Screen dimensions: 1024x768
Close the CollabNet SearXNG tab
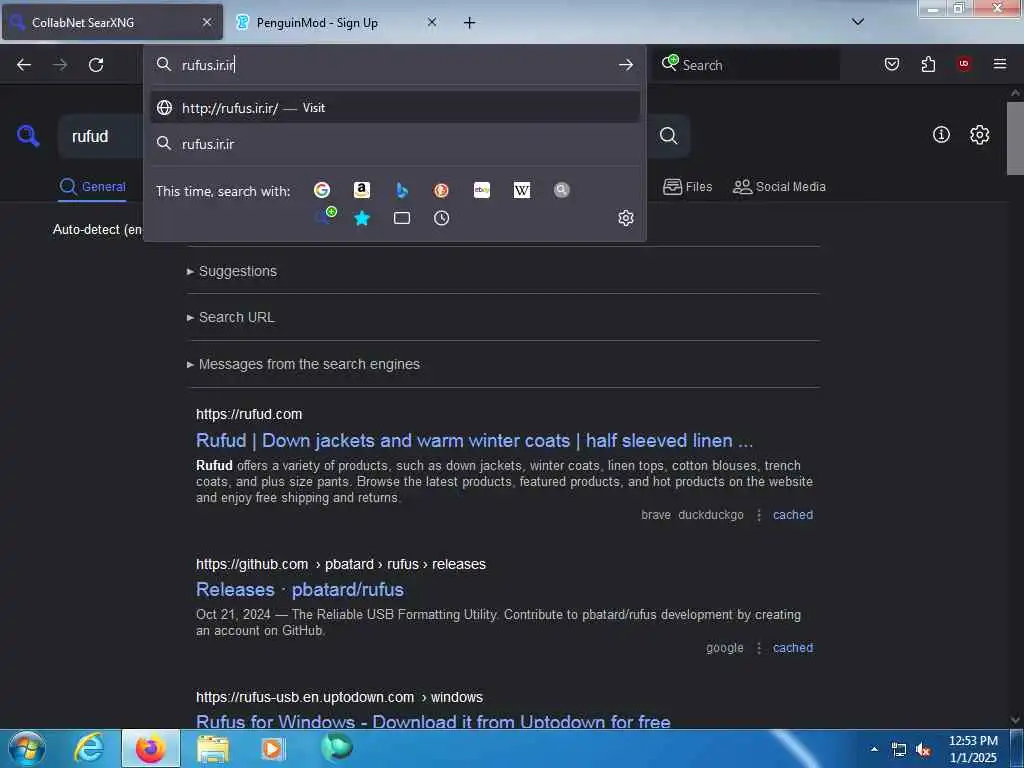click(207, 22)
